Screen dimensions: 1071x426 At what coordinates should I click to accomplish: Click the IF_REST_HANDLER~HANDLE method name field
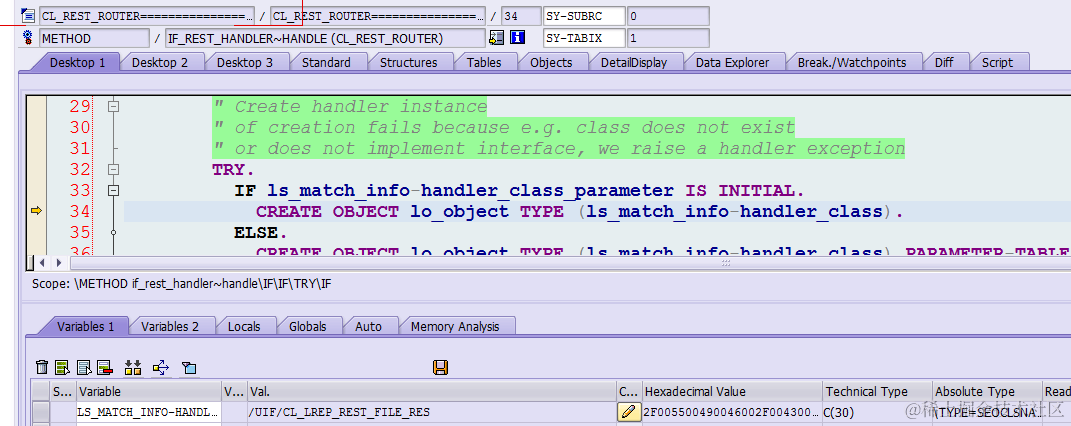[325, 38]
